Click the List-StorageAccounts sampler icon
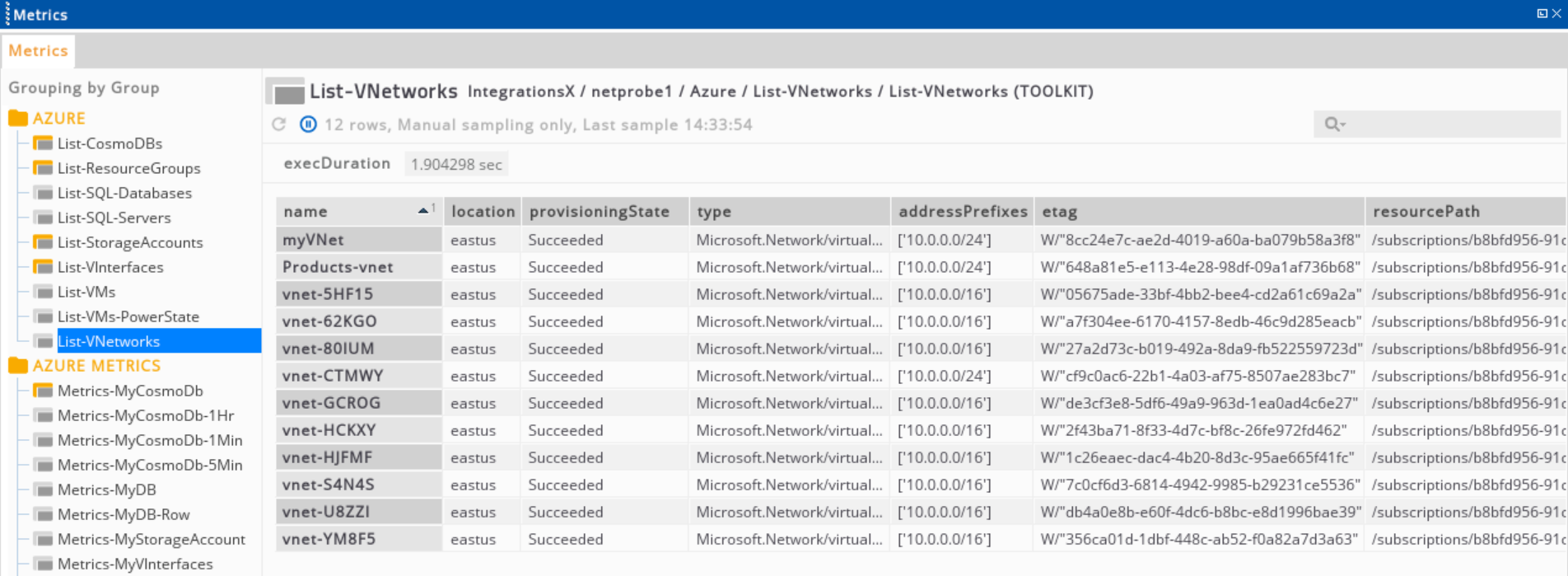Viewport: 1568px width, 576px height. (x=43, y=242)
